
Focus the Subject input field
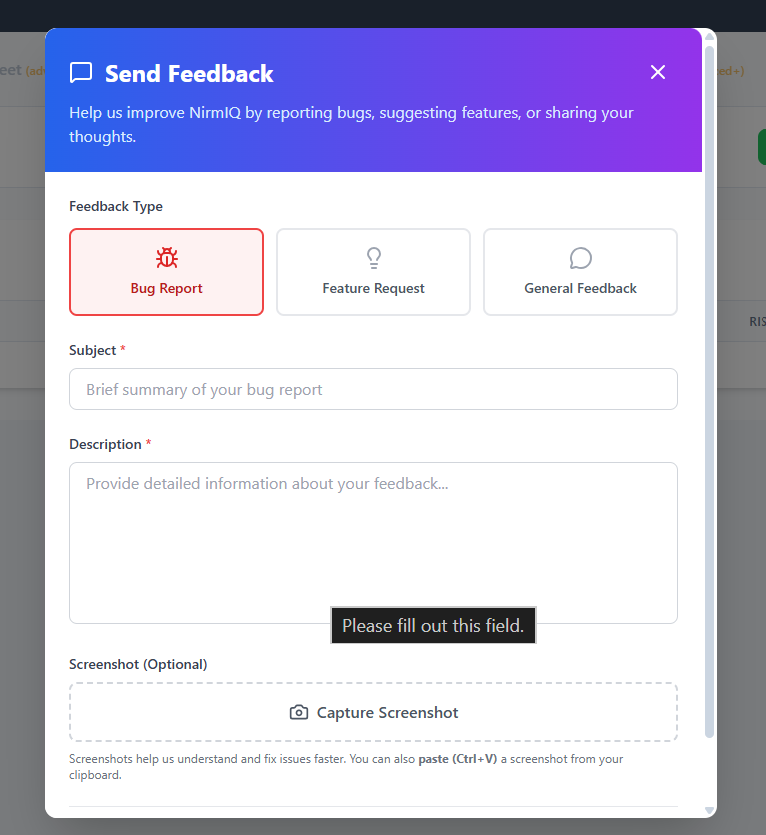(373, 389)
